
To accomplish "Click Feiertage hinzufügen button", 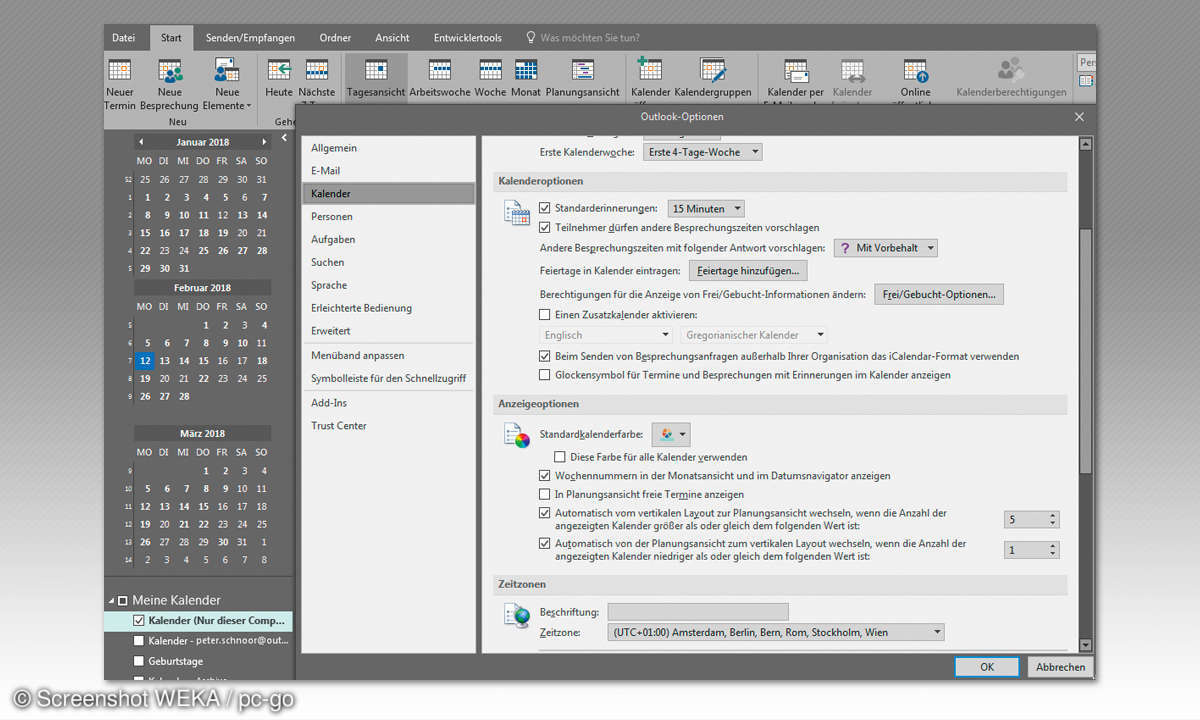I will (748, 271).
